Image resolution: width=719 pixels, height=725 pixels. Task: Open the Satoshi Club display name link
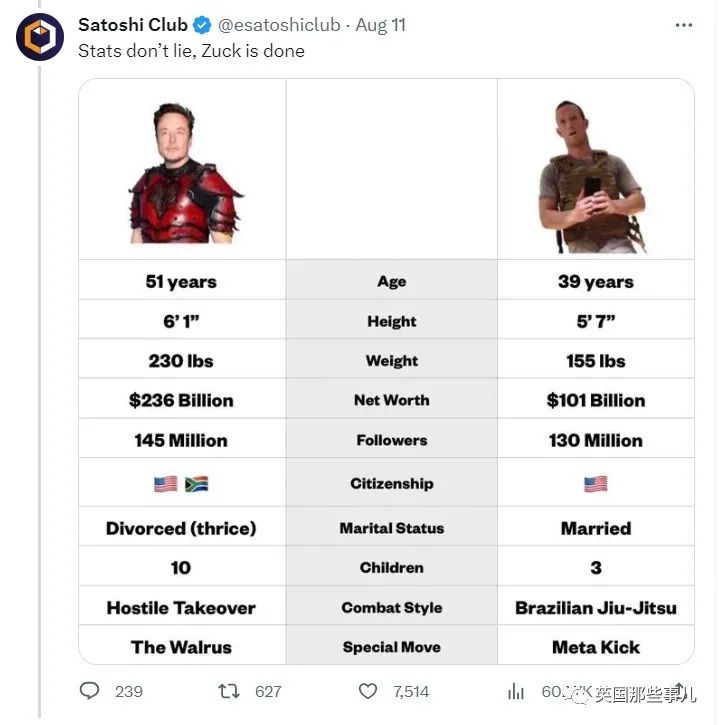133,25
